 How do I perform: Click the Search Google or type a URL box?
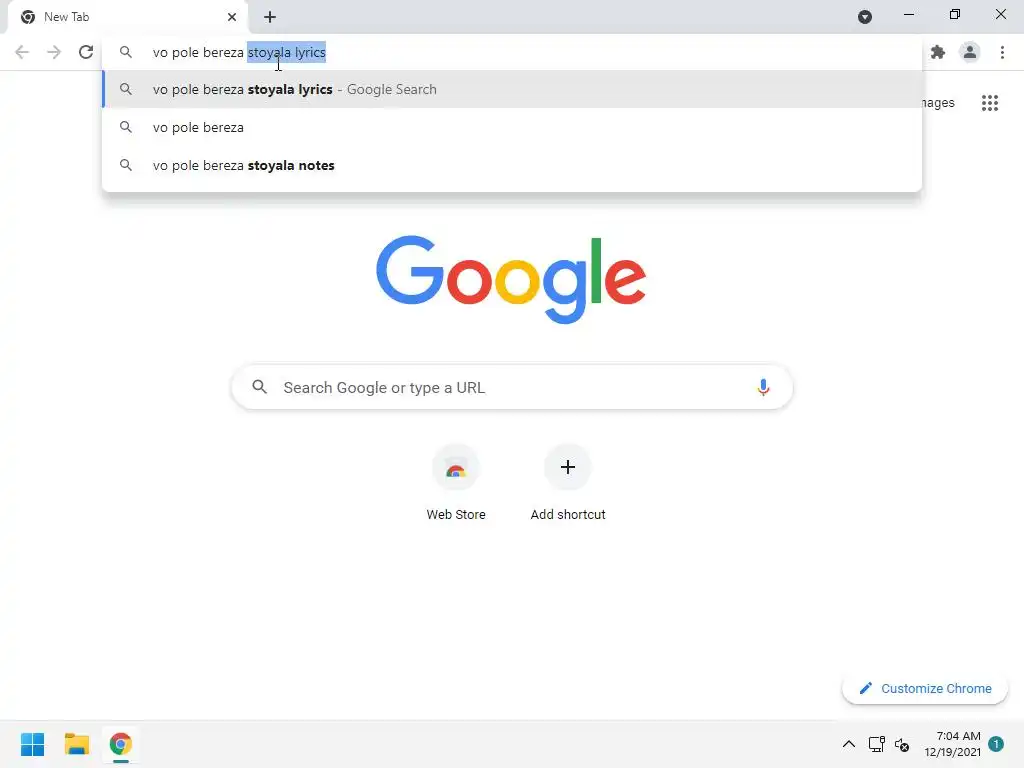click(x=512, y=387)
